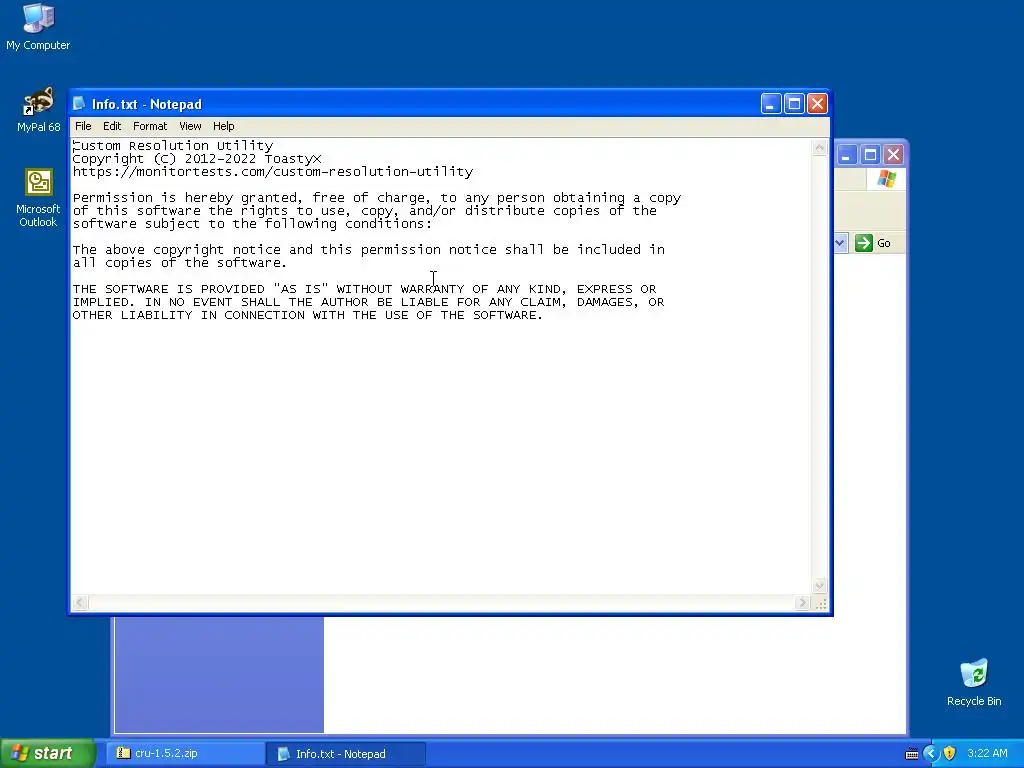The width and height of the screenshot is (1024, 768).
Task: Open the Help menu in Notepad
Action: click(x=223, y=126)
